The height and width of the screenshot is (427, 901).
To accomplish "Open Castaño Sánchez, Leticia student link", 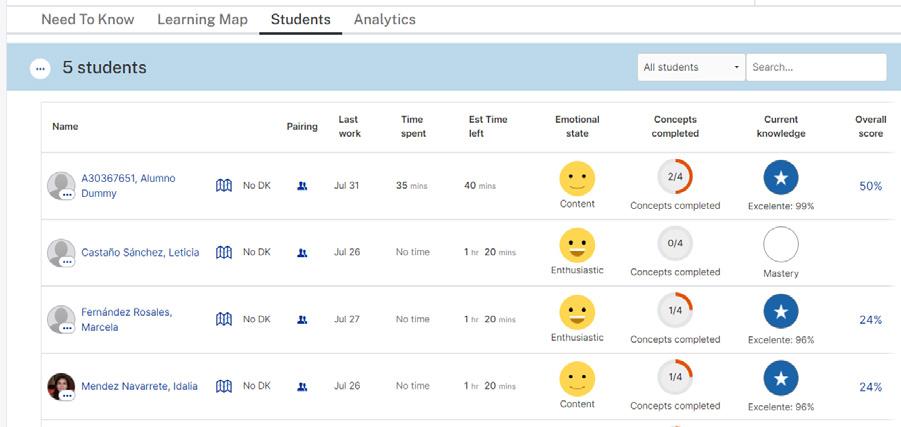I will coord(140,253).
